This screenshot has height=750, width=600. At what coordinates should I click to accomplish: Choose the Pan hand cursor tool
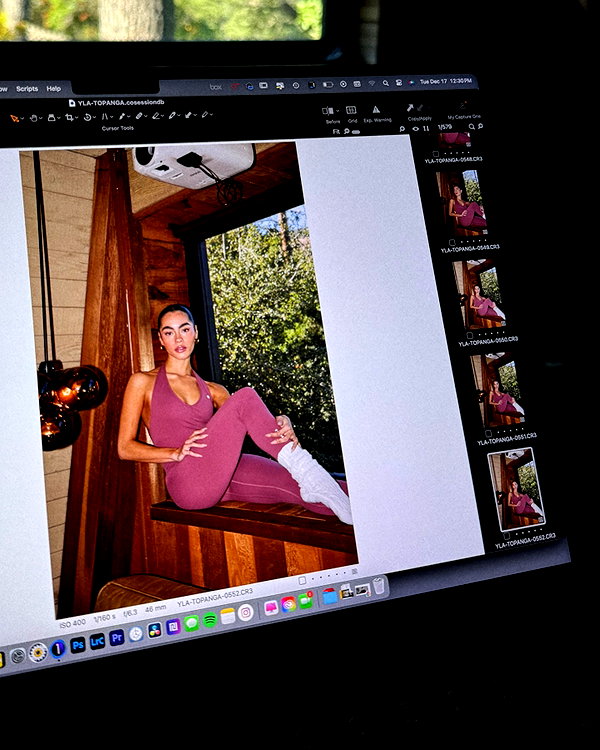pos(33,118)
